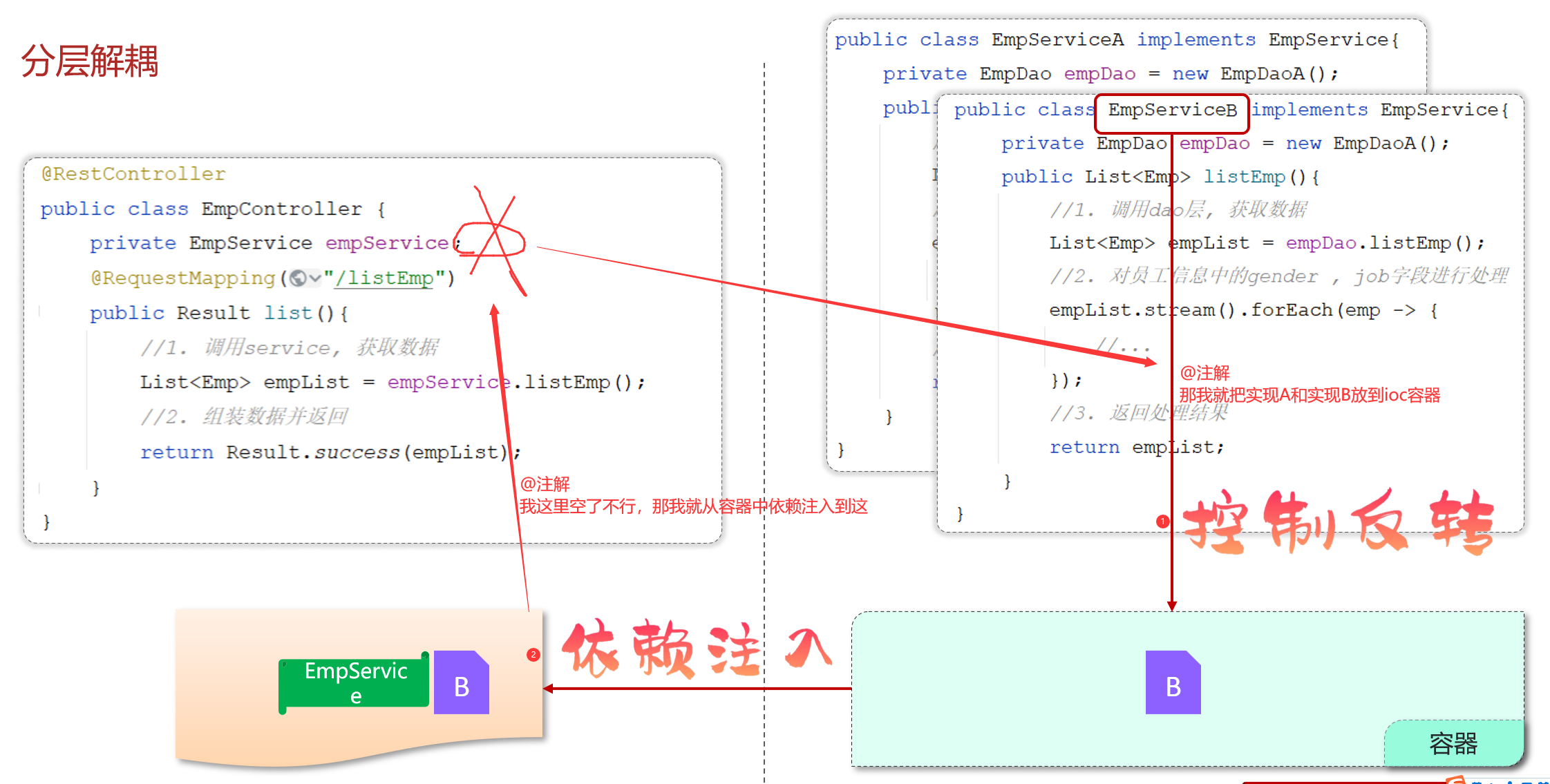Image resolution: width=1550 pixels, height=784 pixels.
Task: Click the red circle numbered 2
Action: point(533,654)
